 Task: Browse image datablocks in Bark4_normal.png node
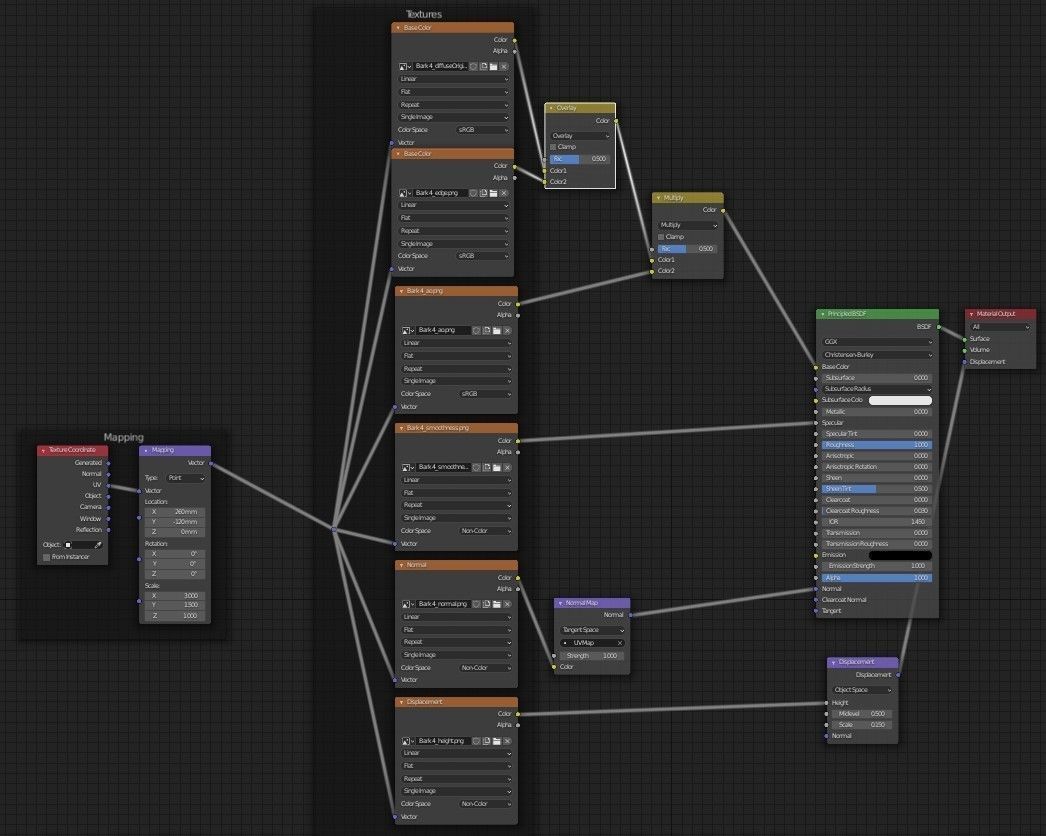click(x=408, y=604)
